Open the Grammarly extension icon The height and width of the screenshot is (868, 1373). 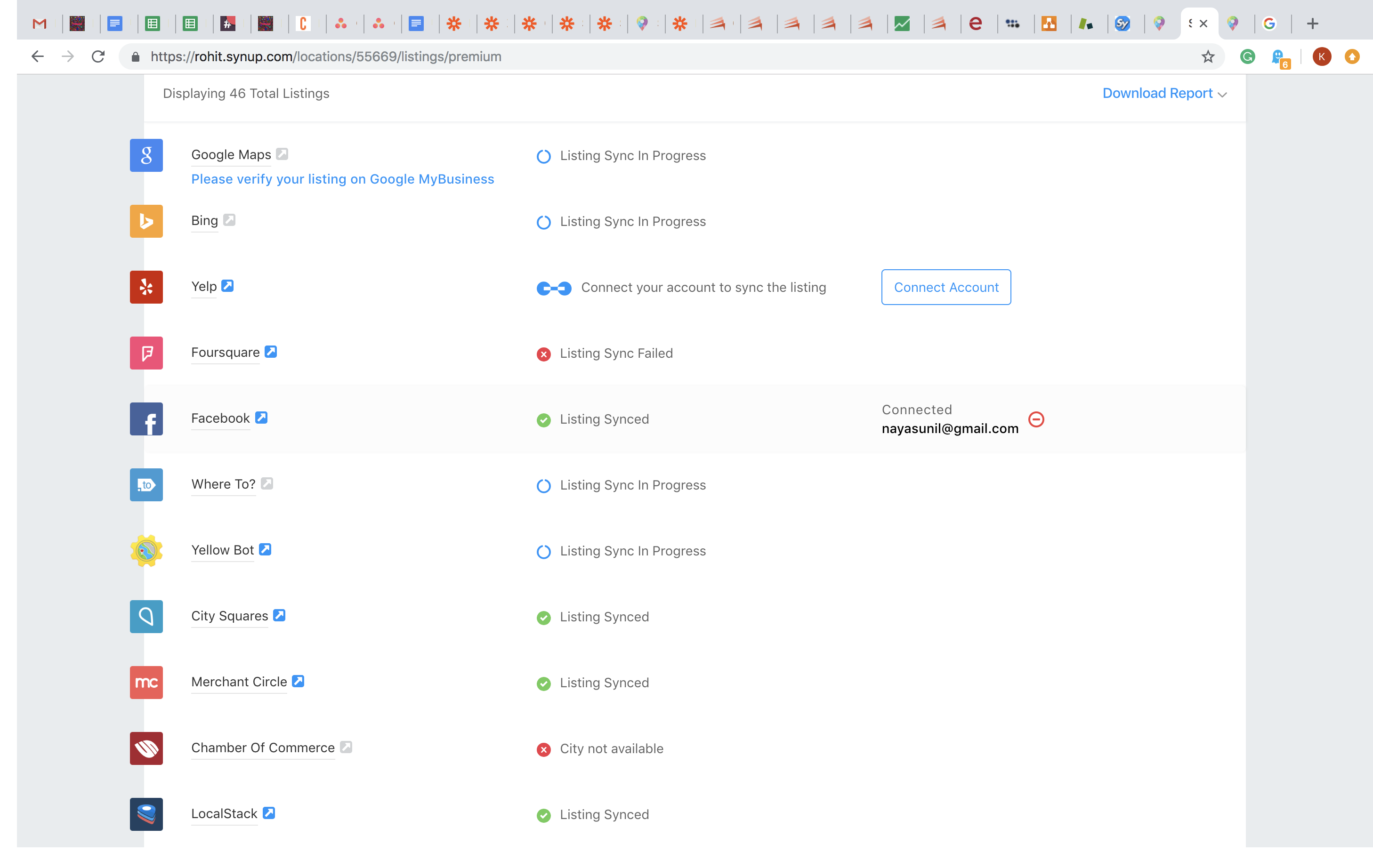coord(1248,56)
